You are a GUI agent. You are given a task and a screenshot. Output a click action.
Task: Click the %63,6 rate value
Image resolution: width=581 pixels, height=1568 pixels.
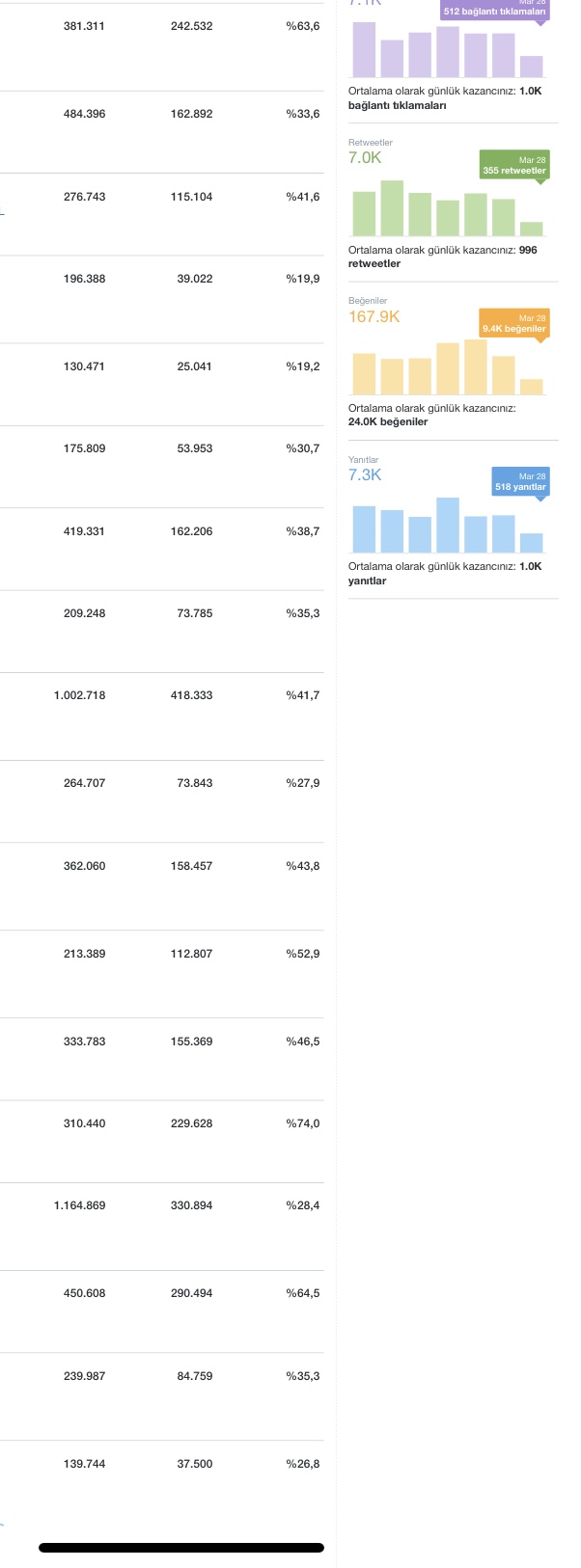tap(303, 26)
